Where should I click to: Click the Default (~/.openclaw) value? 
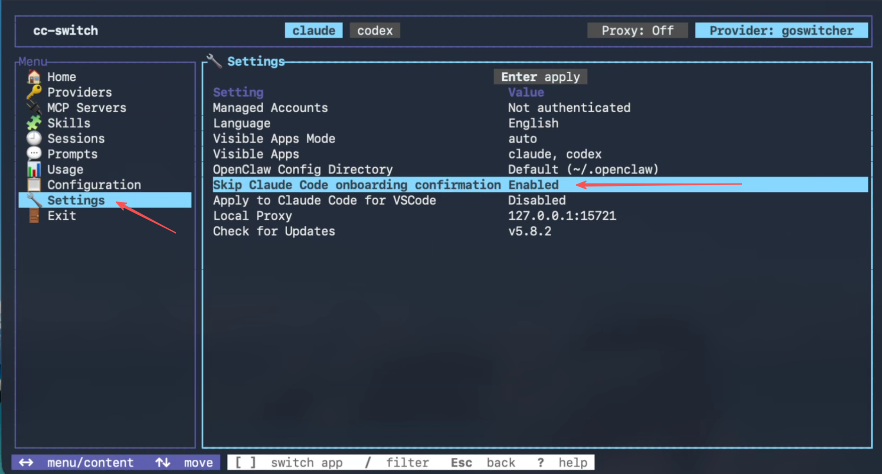click(583, 169)
